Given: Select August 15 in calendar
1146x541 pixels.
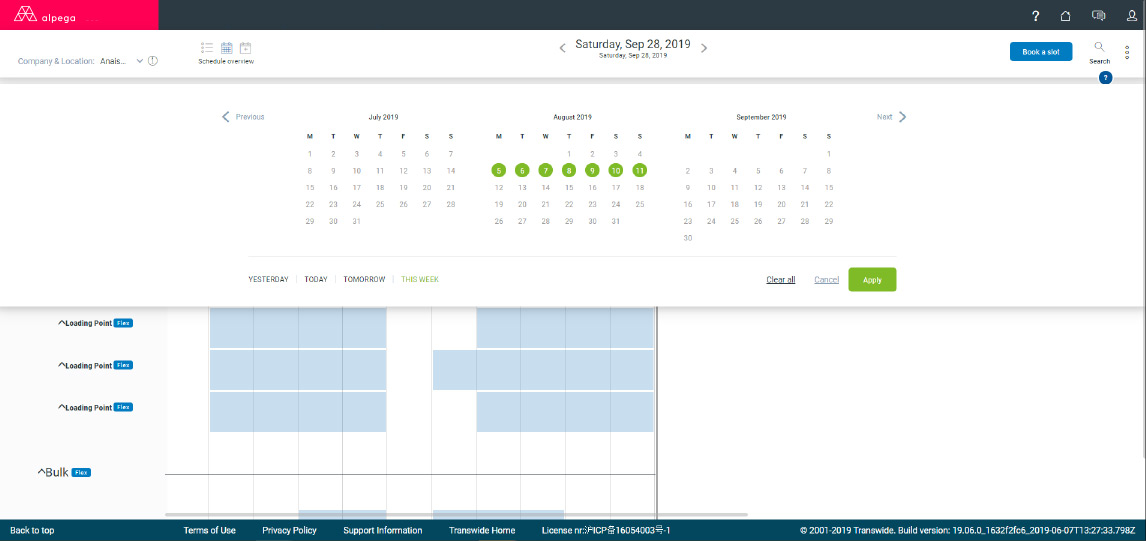Looking at the screenshot, I should click(x=569, y=187).
